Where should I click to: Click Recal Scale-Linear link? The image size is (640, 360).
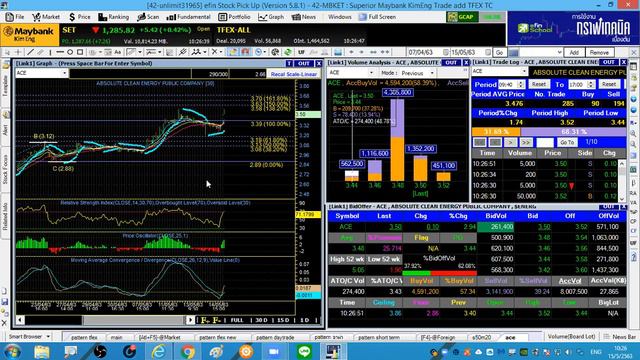pyautogui.click(x=294, y=74)
